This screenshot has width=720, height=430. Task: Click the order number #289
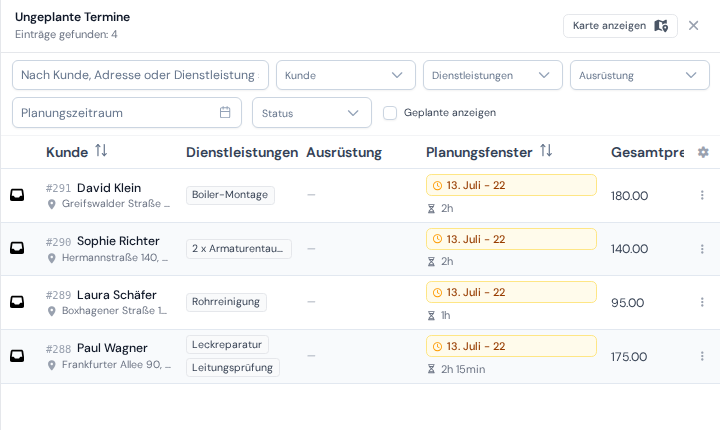tap(58, 295)
